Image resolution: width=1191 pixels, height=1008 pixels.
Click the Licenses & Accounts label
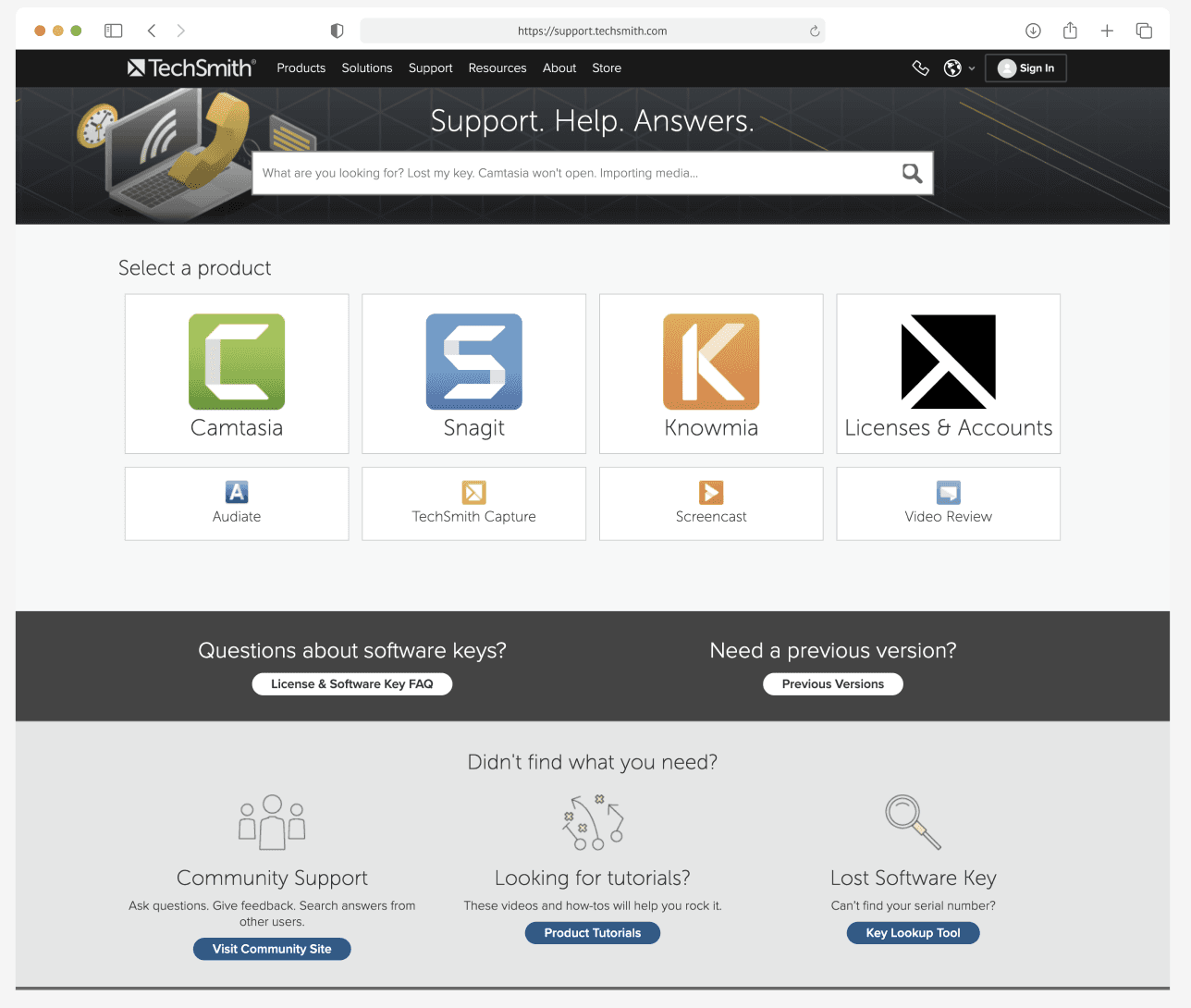(949, 427)
